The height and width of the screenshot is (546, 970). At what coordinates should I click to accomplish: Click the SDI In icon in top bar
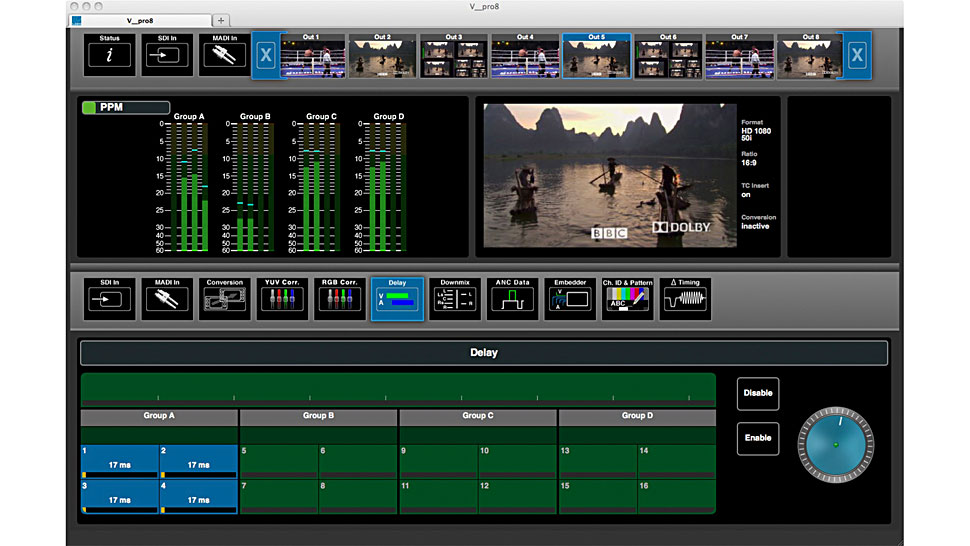click(x=166, y=54)
